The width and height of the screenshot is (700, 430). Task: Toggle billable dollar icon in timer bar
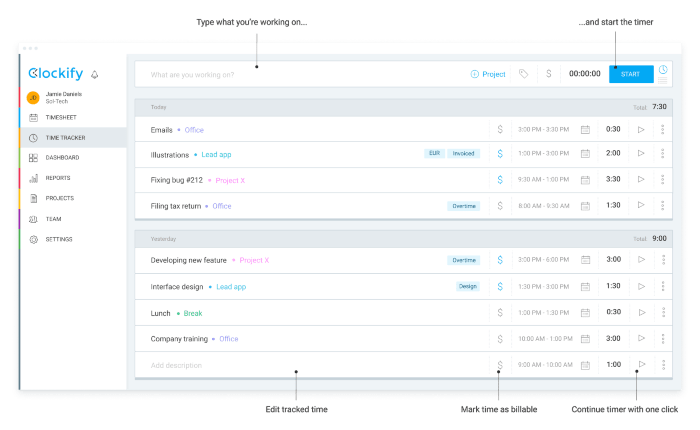547,74
